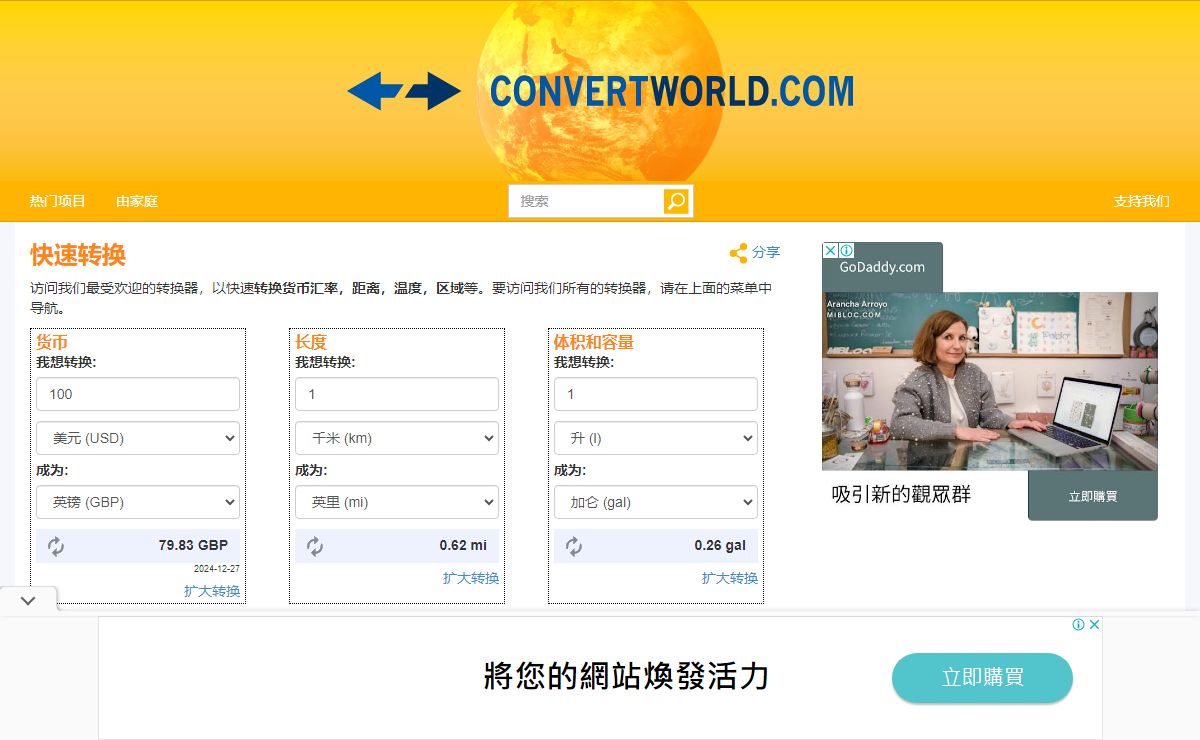Collapse the bottom ad with chevron

click(28, 601)
